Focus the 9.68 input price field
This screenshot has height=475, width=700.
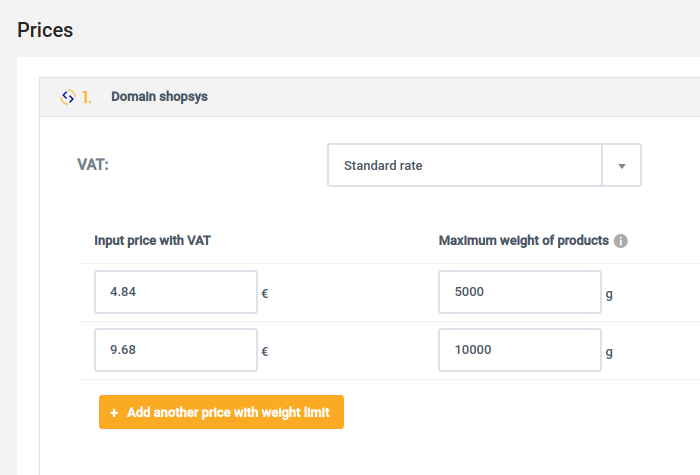tap(176, 350)
